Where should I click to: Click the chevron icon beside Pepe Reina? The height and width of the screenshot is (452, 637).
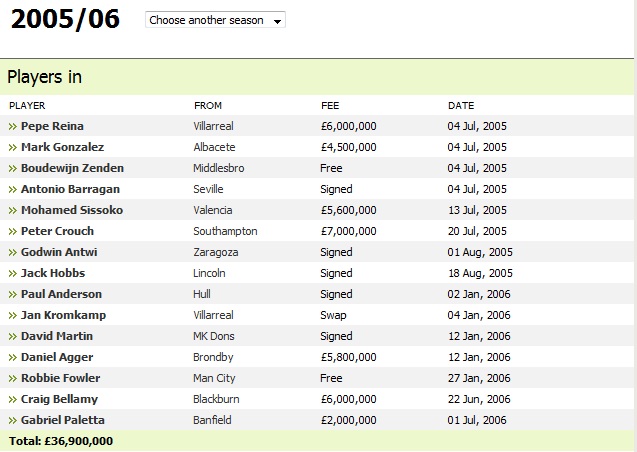pos(13,127)
